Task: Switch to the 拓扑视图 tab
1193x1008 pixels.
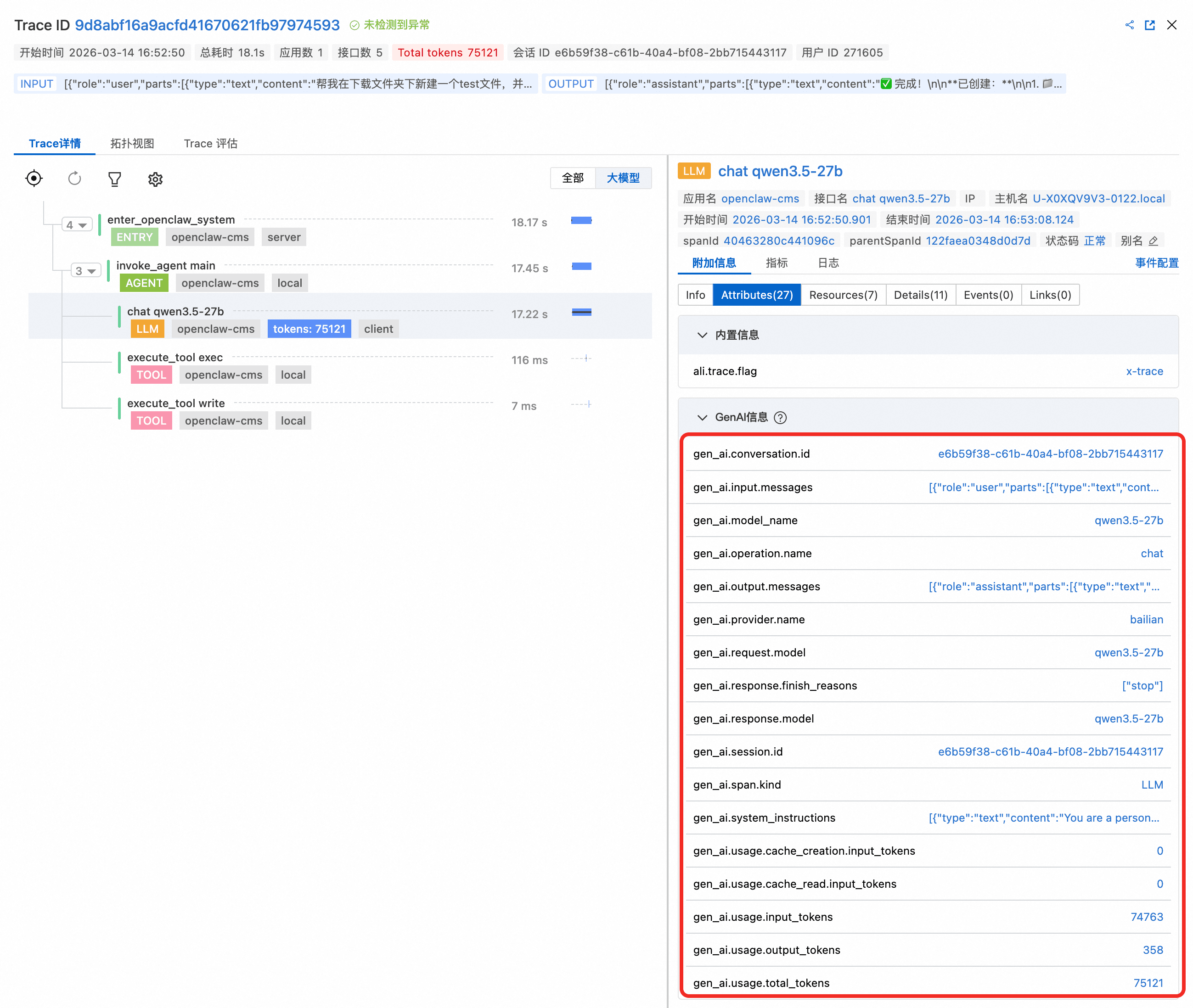Action: point(132,143)
